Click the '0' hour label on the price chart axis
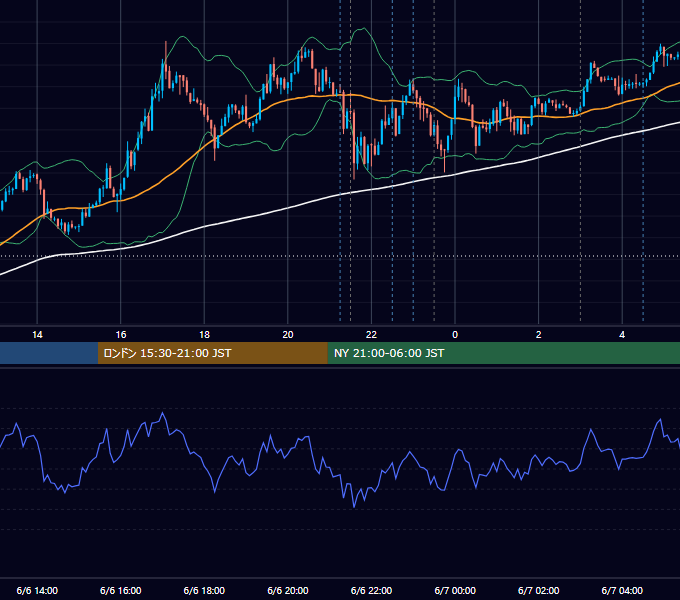Screen dimensions: 680x600 455,335
